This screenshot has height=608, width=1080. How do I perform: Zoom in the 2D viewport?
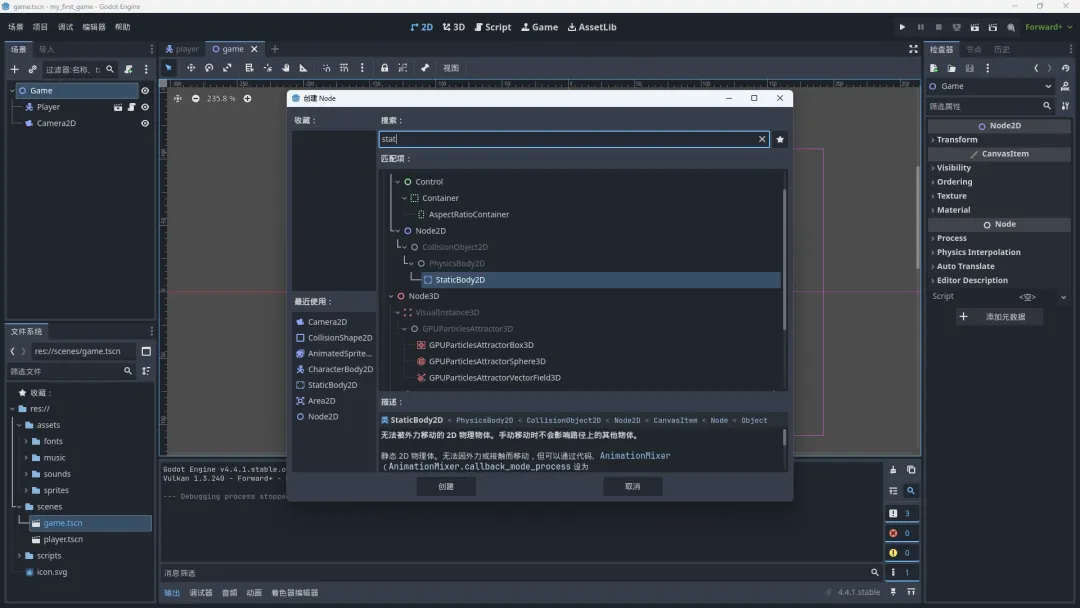coord(247,98)
